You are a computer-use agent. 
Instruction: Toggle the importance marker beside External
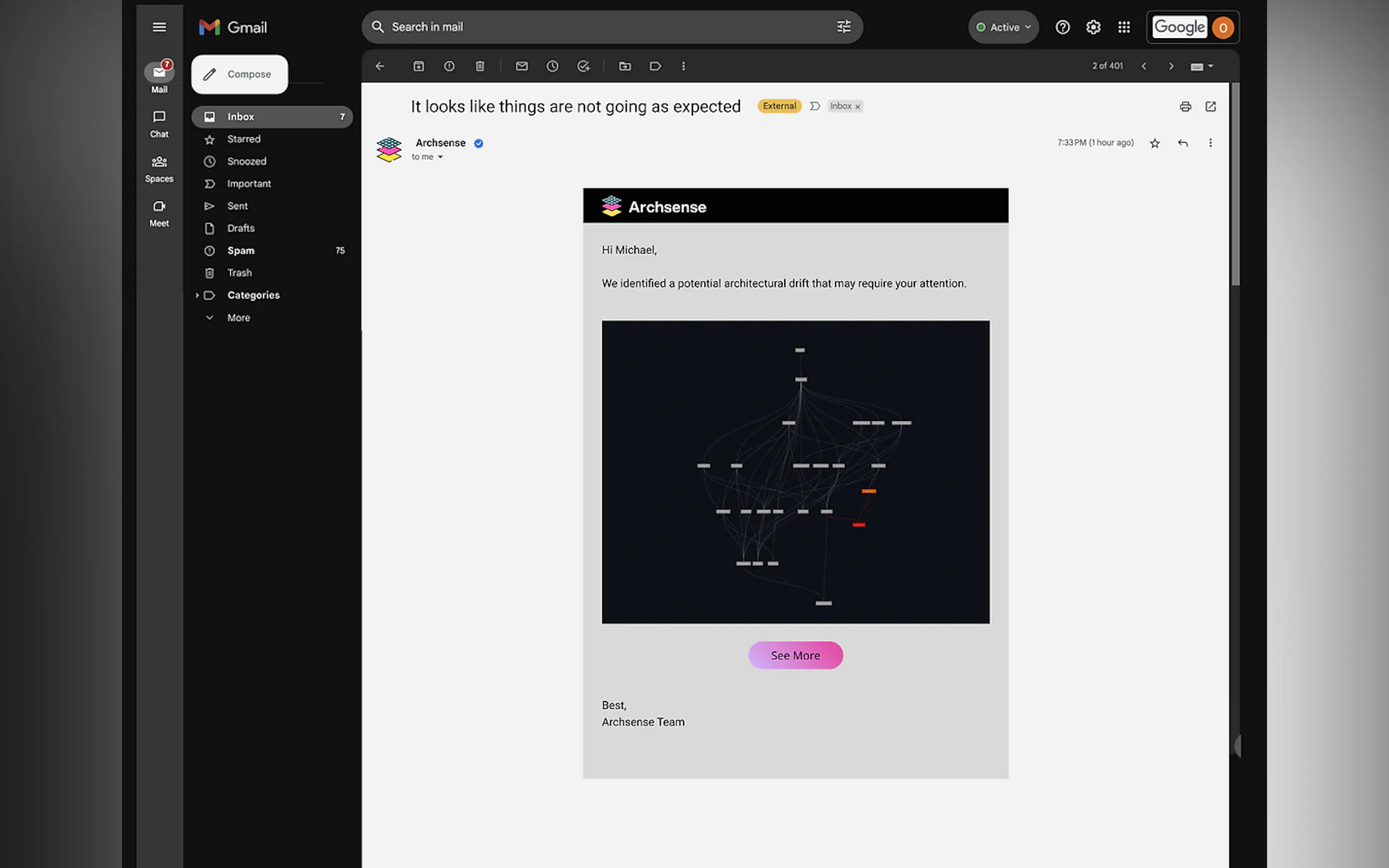[814, 106]
